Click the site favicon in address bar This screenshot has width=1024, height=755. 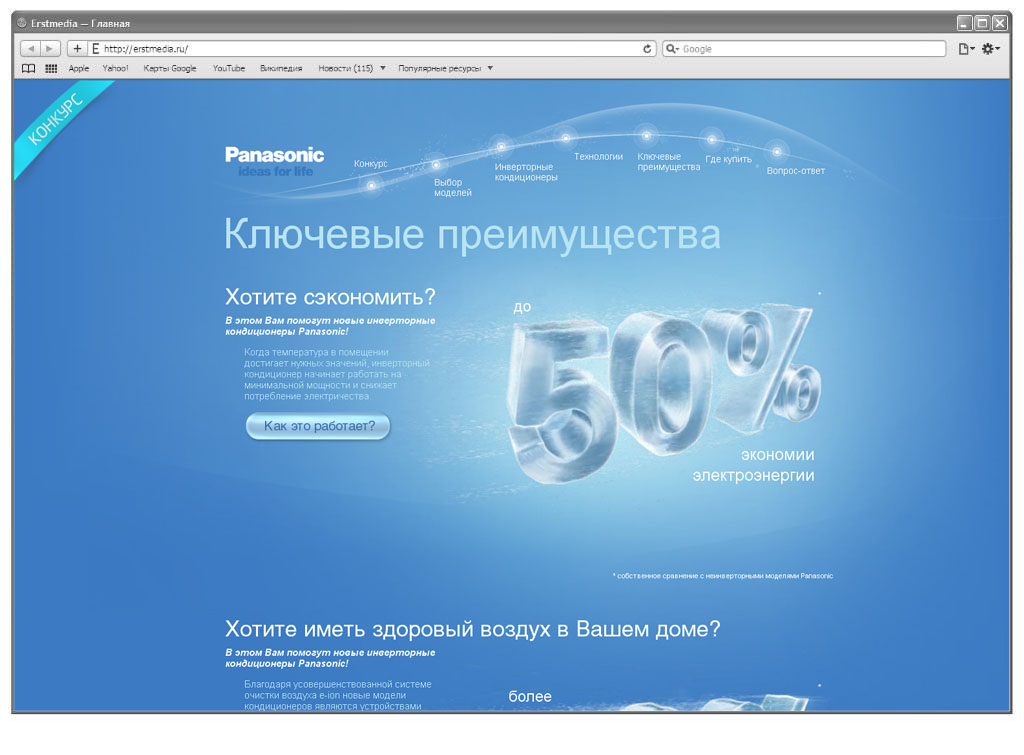tap(95, 49)
